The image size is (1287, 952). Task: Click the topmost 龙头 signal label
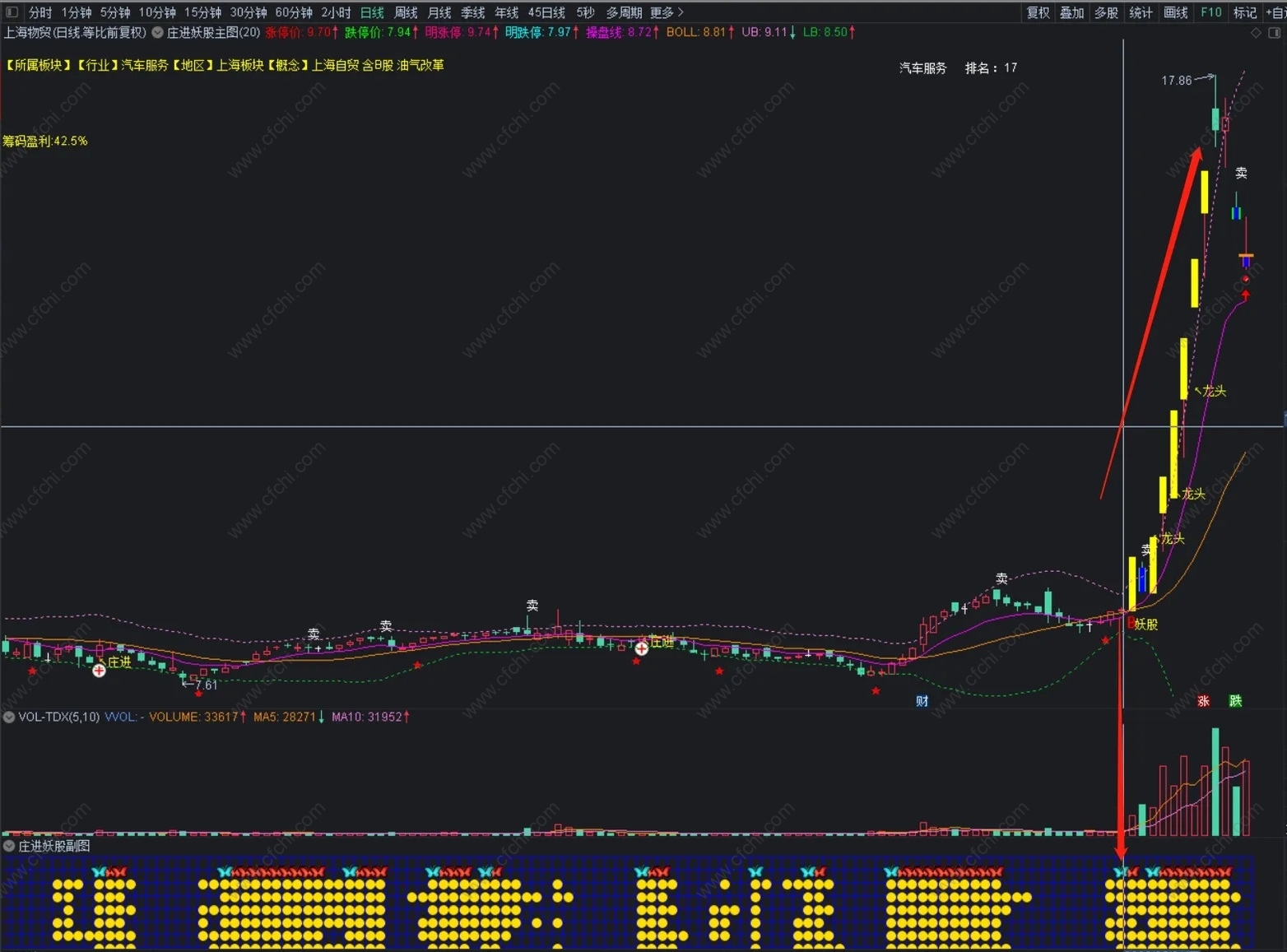coord(1215,392)
